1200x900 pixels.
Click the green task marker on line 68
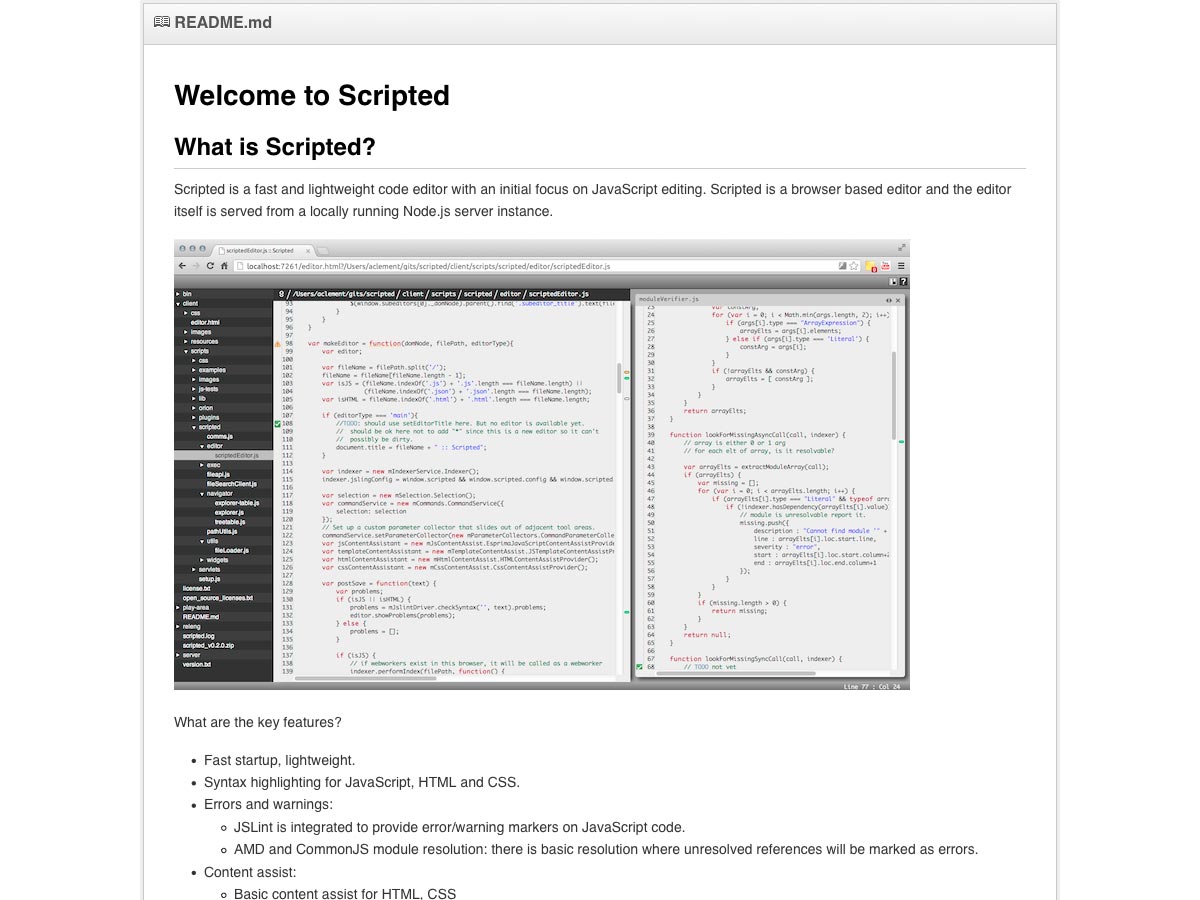tap(639, 667)
